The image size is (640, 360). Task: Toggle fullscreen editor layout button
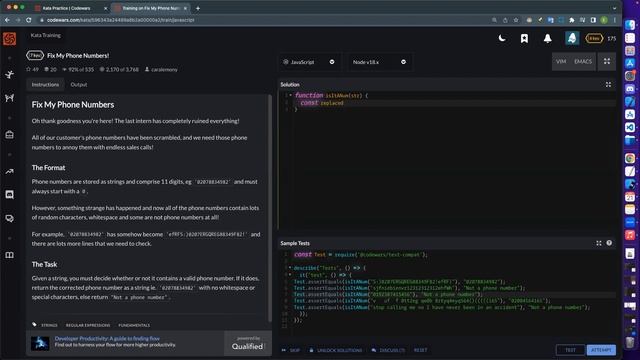(607, 62)
